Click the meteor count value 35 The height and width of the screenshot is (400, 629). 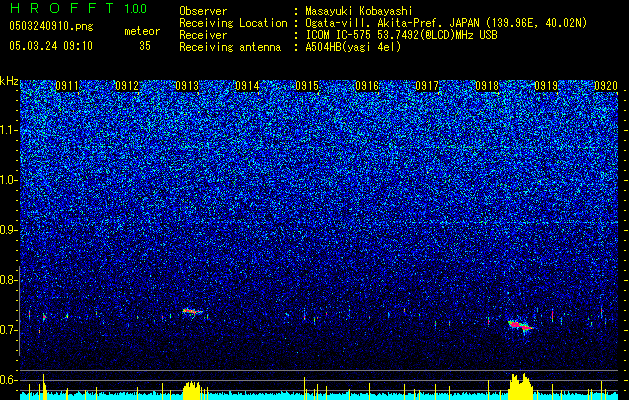pyautogui.click(x=145, y=46)
